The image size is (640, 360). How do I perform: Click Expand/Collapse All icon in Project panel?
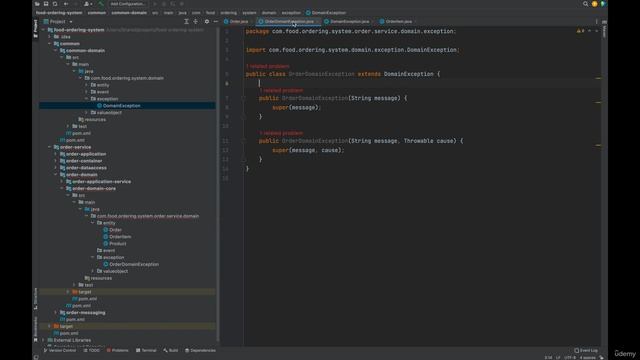pyautogui.click(x=196, y=22)
